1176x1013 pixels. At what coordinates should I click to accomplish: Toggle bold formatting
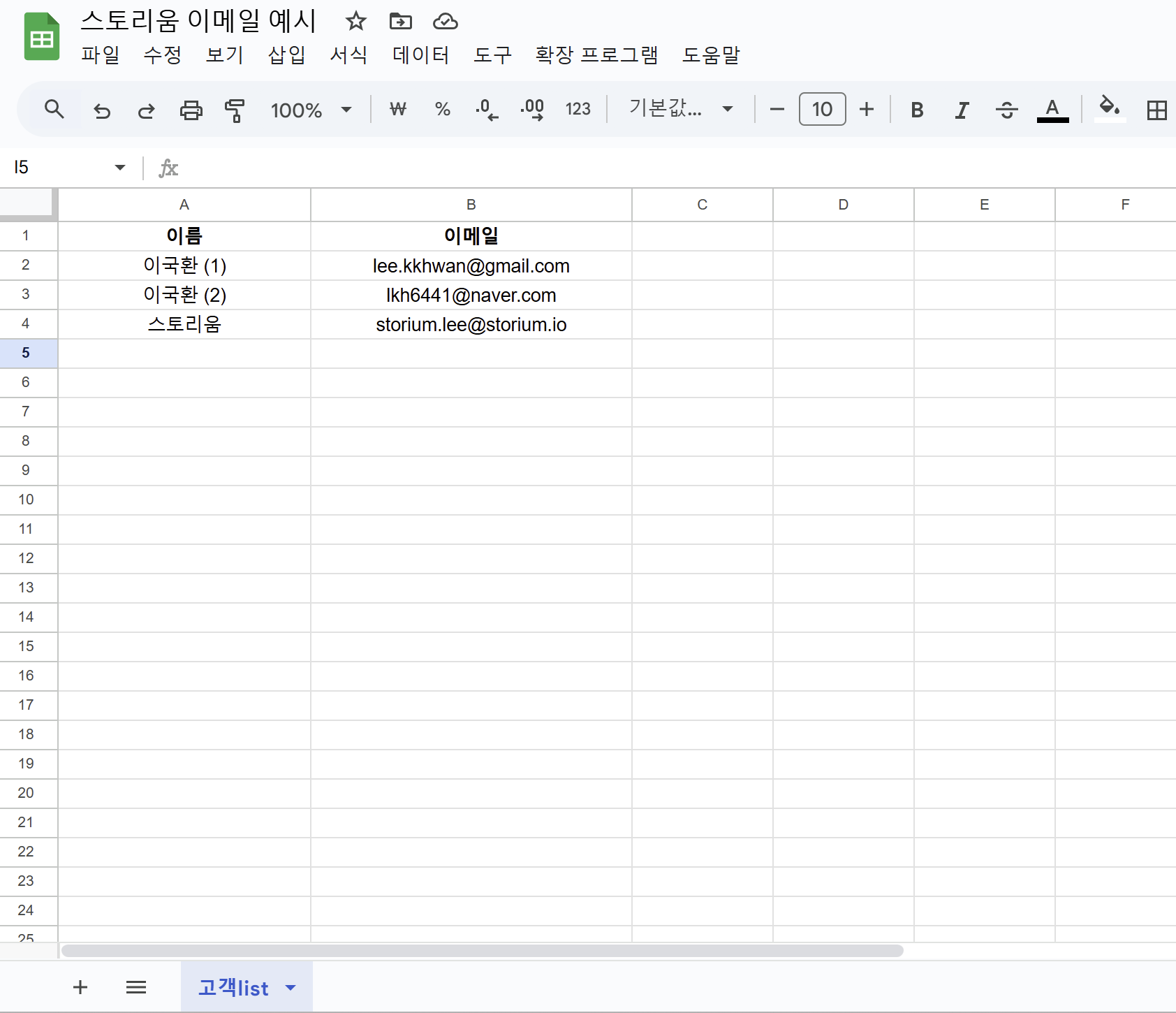pos(917,110)
